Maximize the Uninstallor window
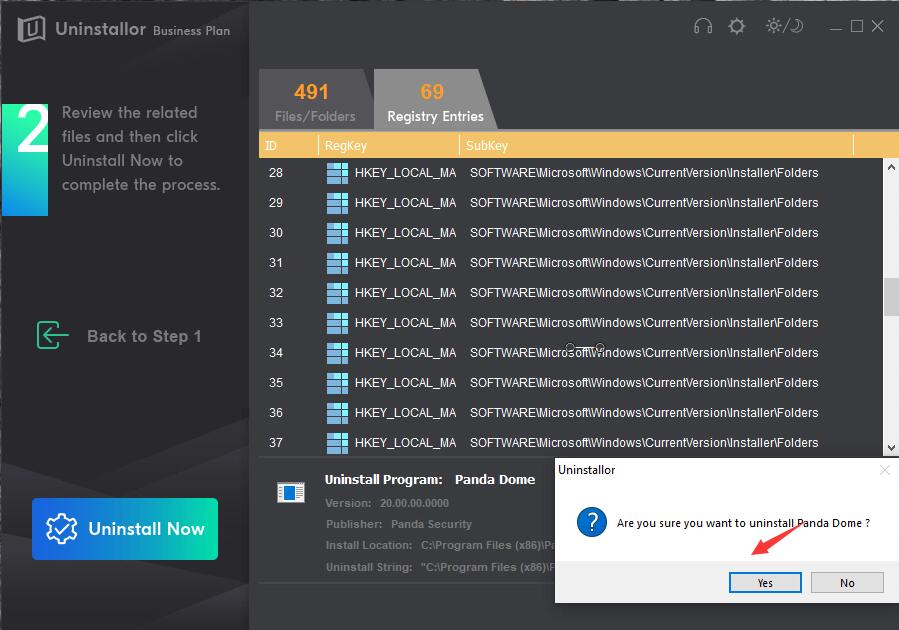The width and height of the screenshot is (899, 630). click(857, 26)
